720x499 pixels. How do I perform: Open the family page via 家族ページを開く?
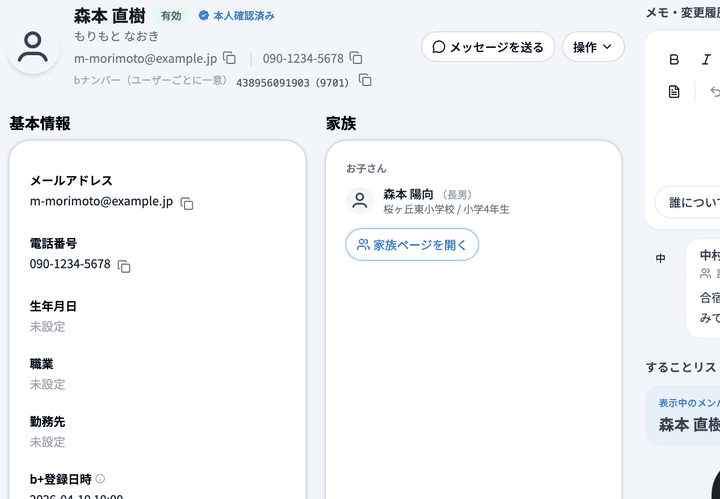412,245
